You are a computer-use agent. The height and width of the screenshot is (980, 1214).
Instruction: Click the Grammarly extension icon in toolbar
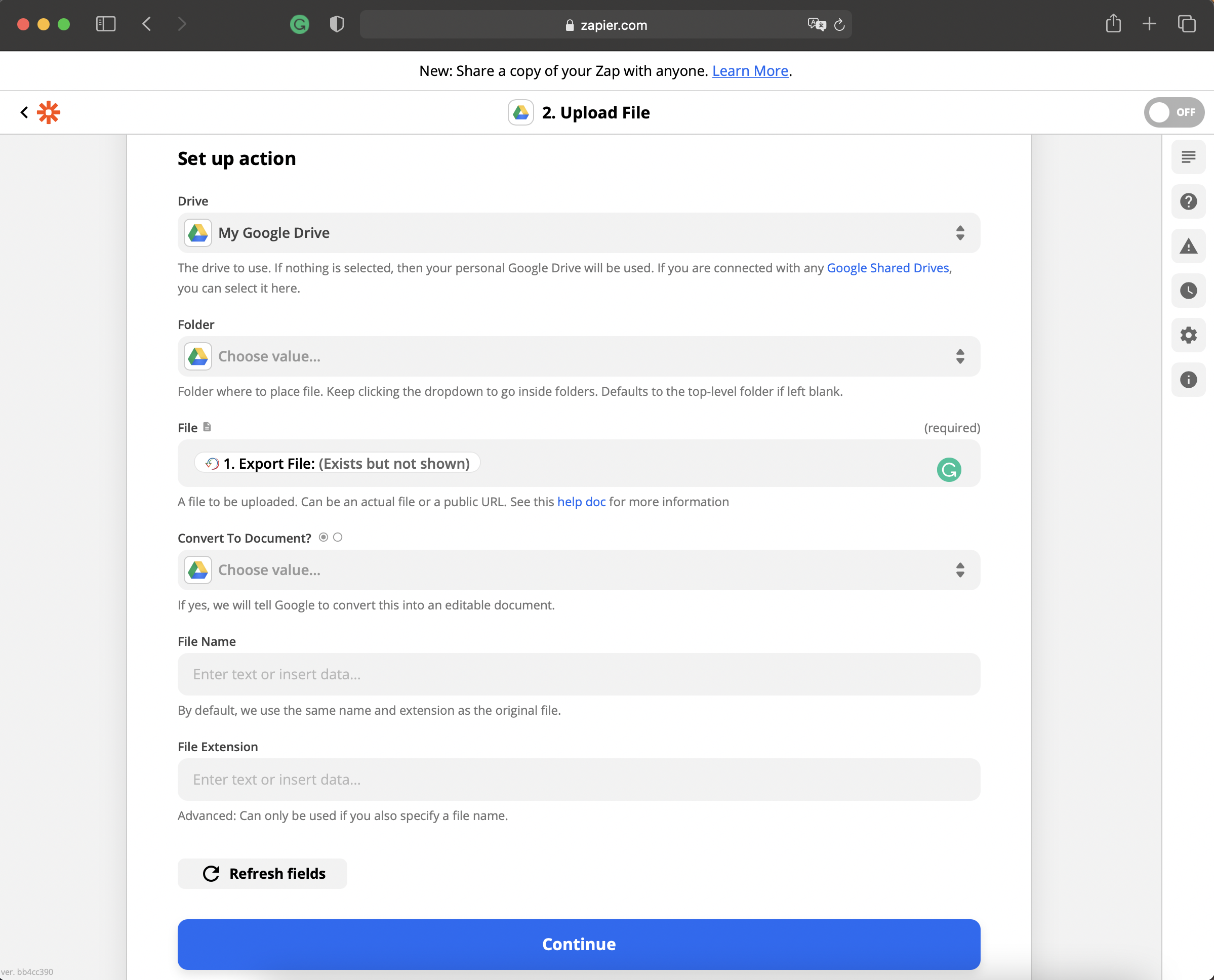click(x=299, y=24)
